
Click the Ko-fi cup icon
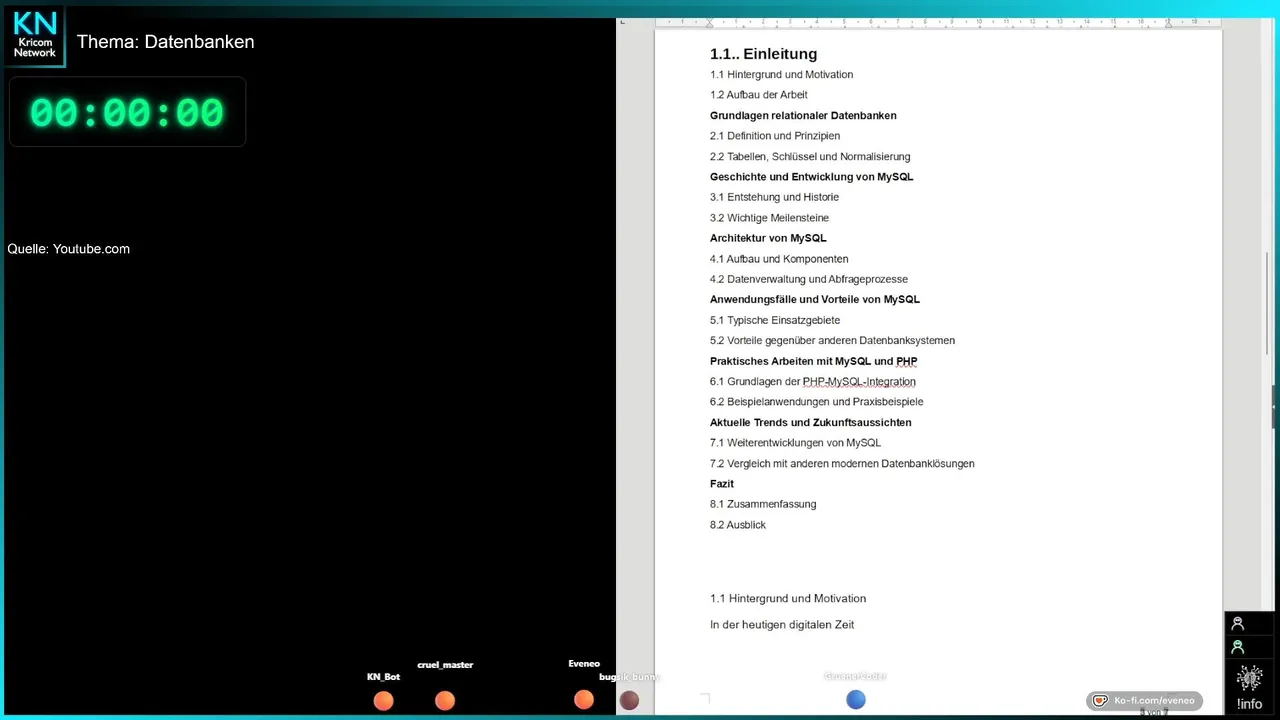1100,700
